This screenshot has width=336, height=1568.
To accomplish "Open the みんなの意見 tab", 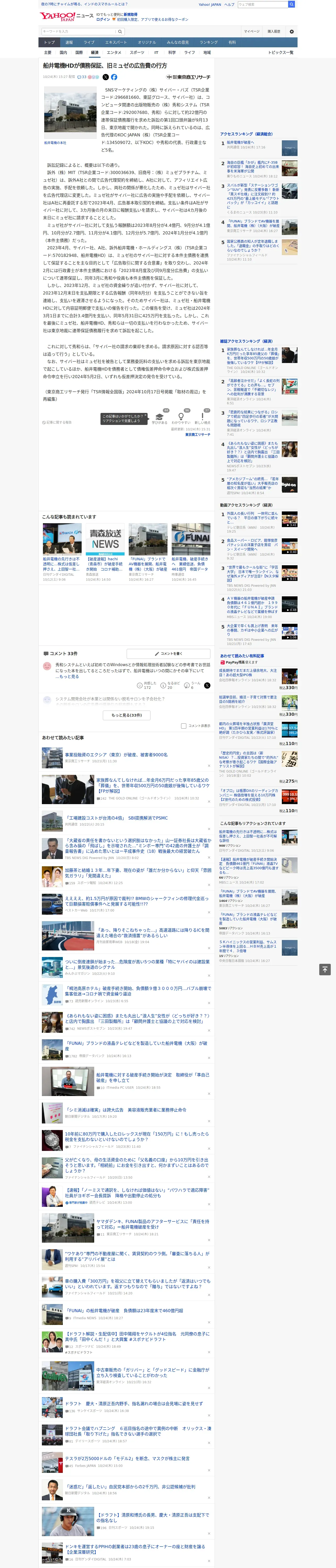I will pos(178,43).
